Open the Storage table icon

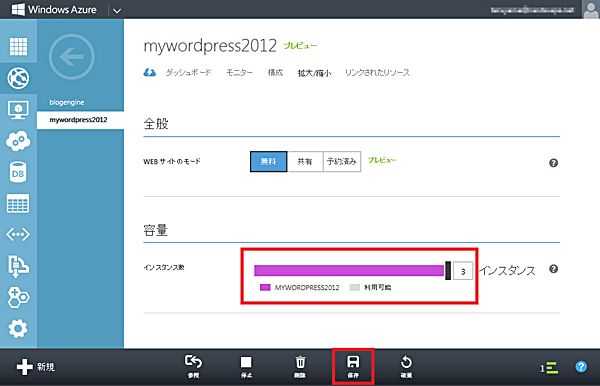tap(18, 203)
